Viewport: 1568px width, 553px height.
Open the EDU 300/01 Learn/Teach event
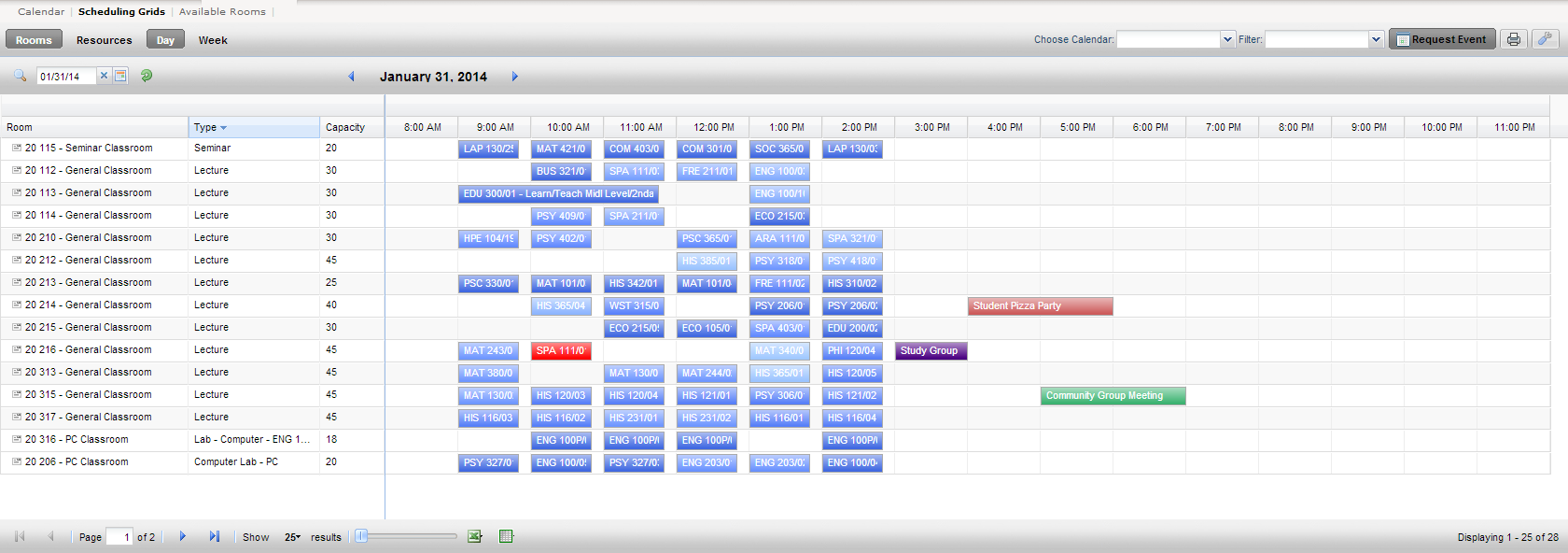coord(558,193)
